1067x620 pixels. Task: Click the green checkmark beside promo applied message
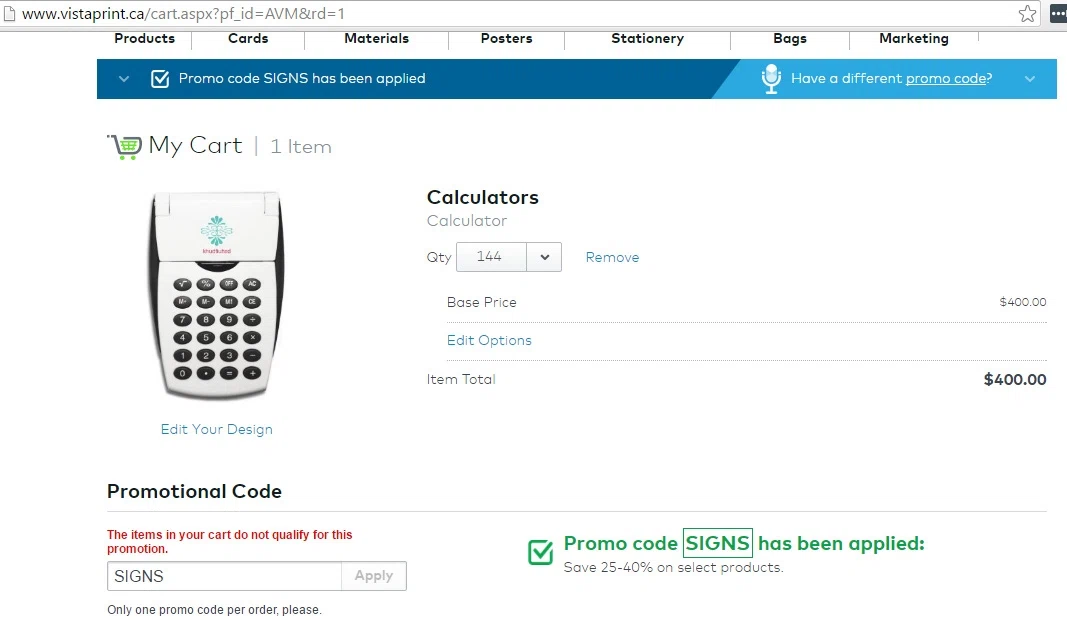point(540,552)
